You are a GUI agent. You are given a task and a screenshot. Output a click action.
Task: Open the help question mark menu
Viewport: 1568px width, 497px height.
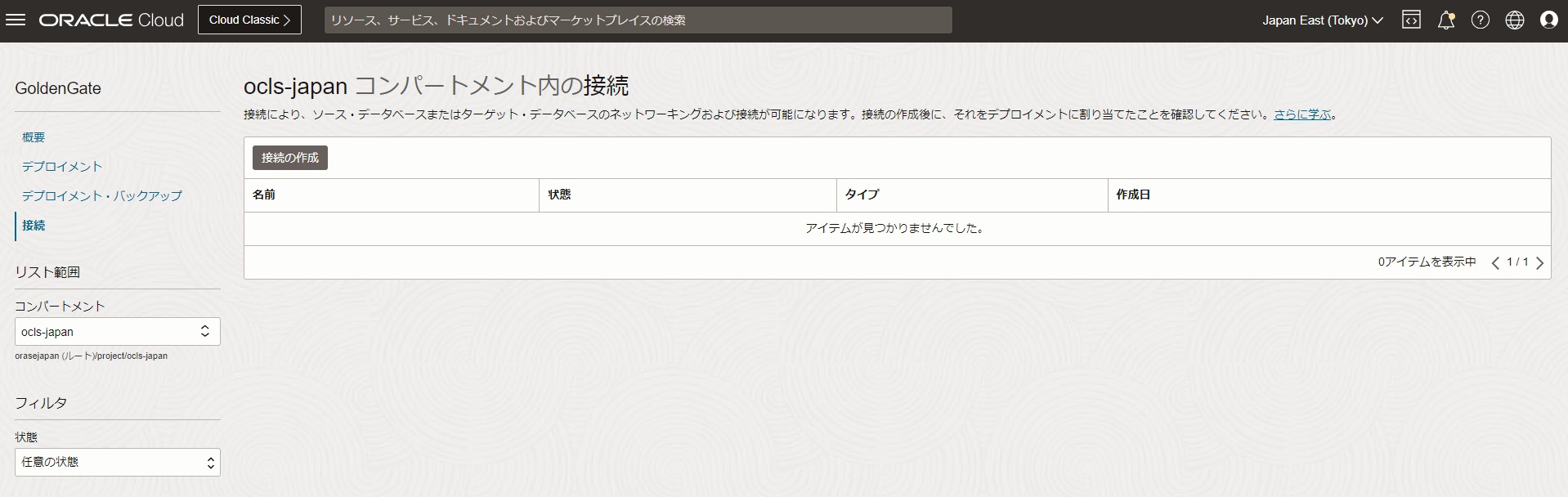pos(1481,20)
